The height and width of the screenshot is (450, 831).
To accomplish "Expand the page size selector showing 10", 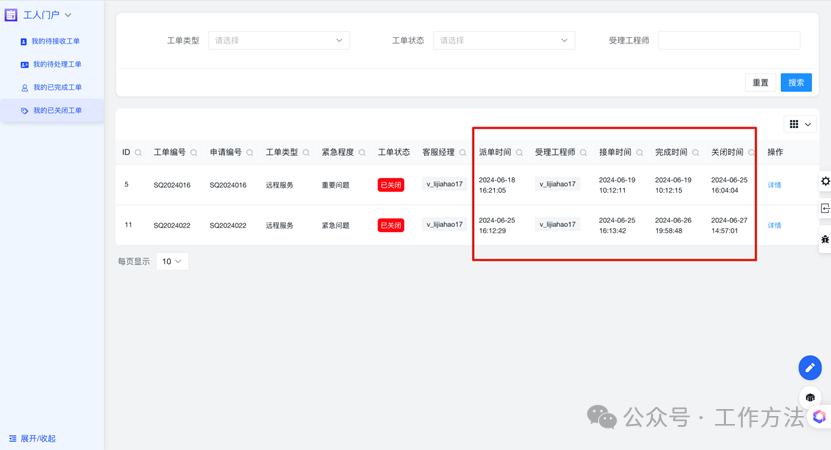I will [172, 262].
